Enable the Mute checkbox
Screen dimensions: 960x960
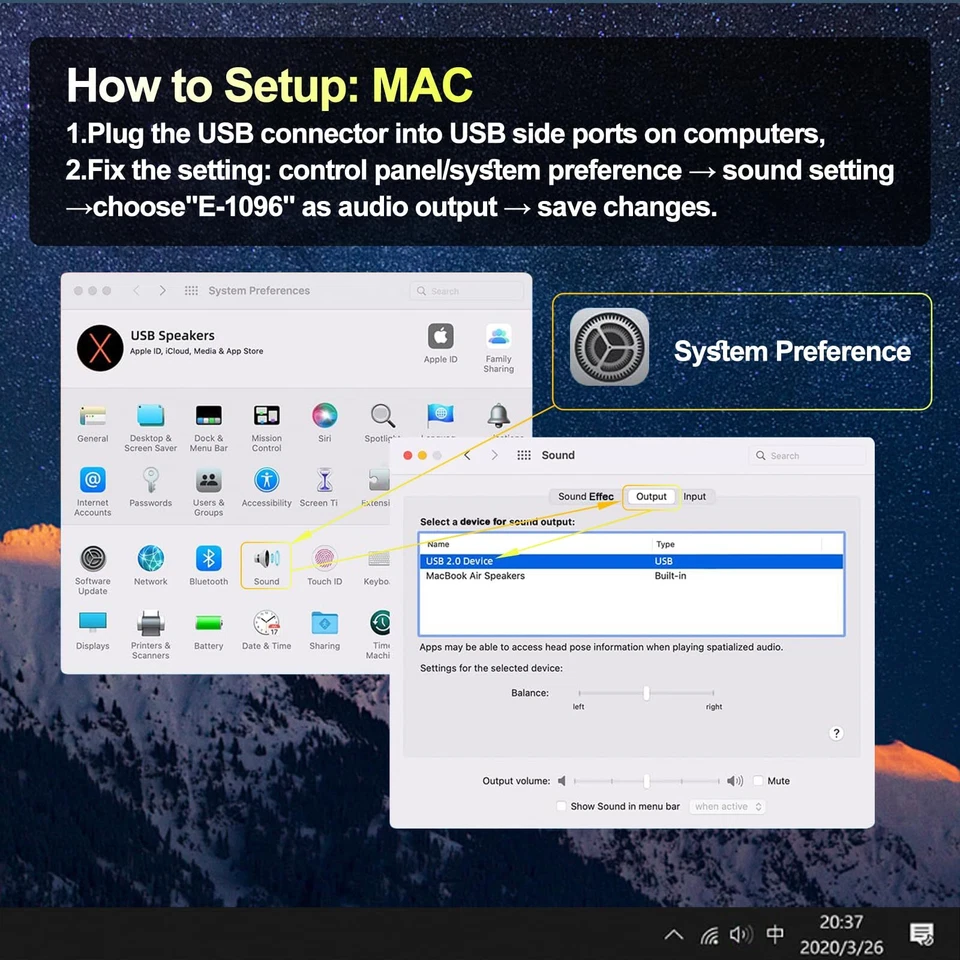click(759, 781)
